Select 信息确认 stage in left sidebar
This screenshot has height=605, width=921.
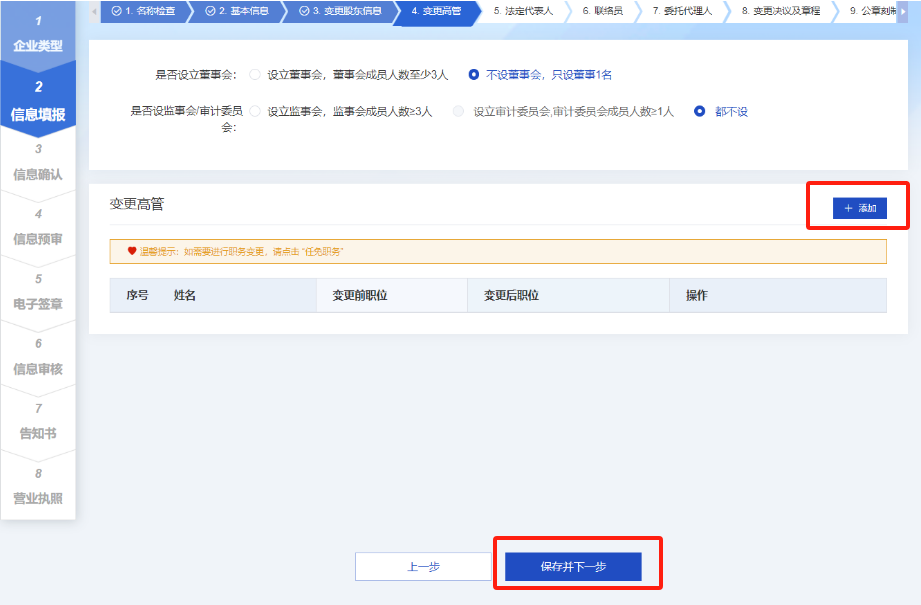point(38,163)
